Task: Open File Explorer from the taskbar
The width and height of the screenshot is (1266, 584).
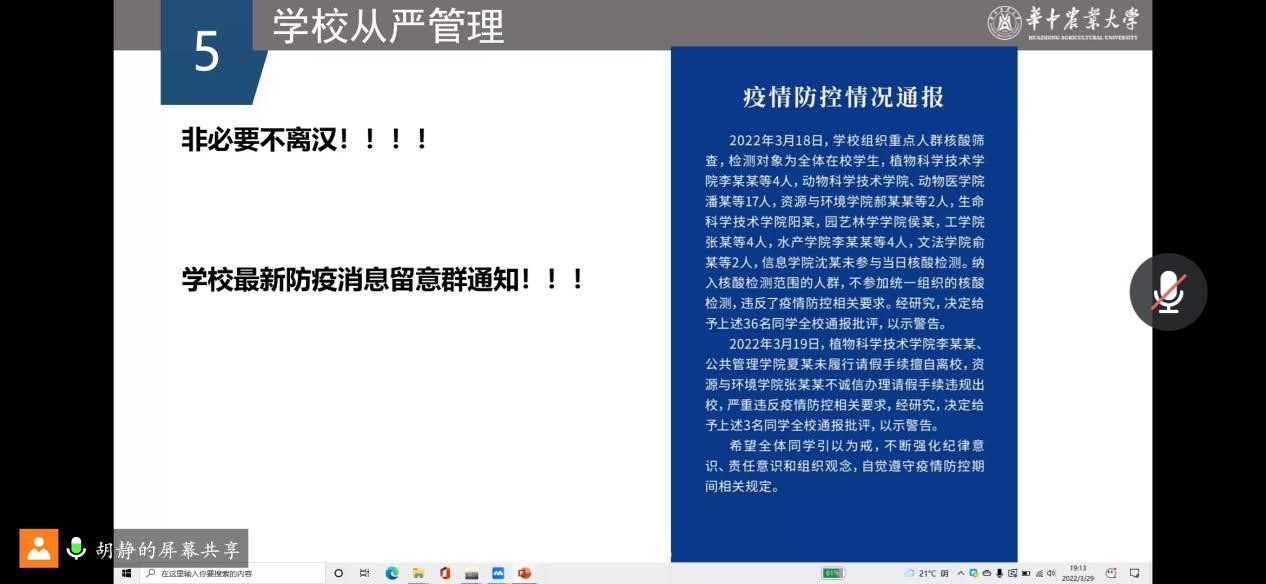Action: [419, 573]
